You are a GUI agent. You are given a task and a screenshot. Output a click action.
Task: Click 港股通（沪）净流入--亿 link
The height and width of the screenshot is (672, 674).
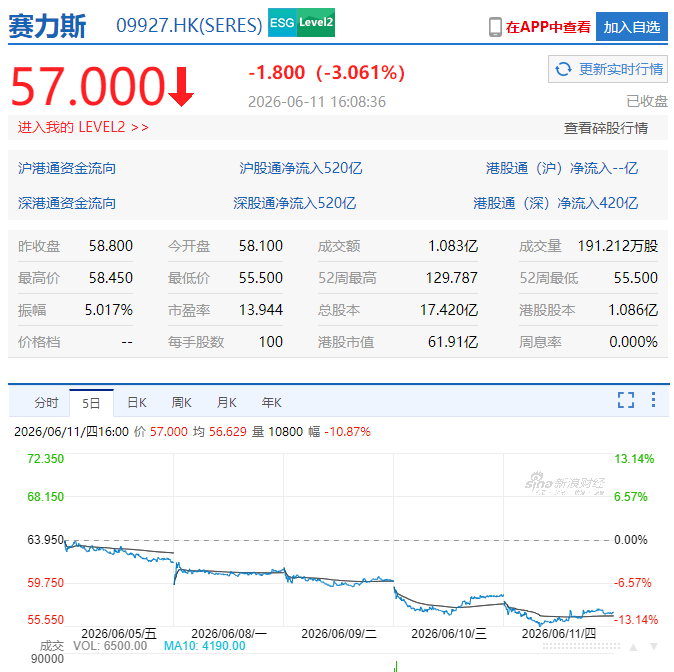(562, 168)
